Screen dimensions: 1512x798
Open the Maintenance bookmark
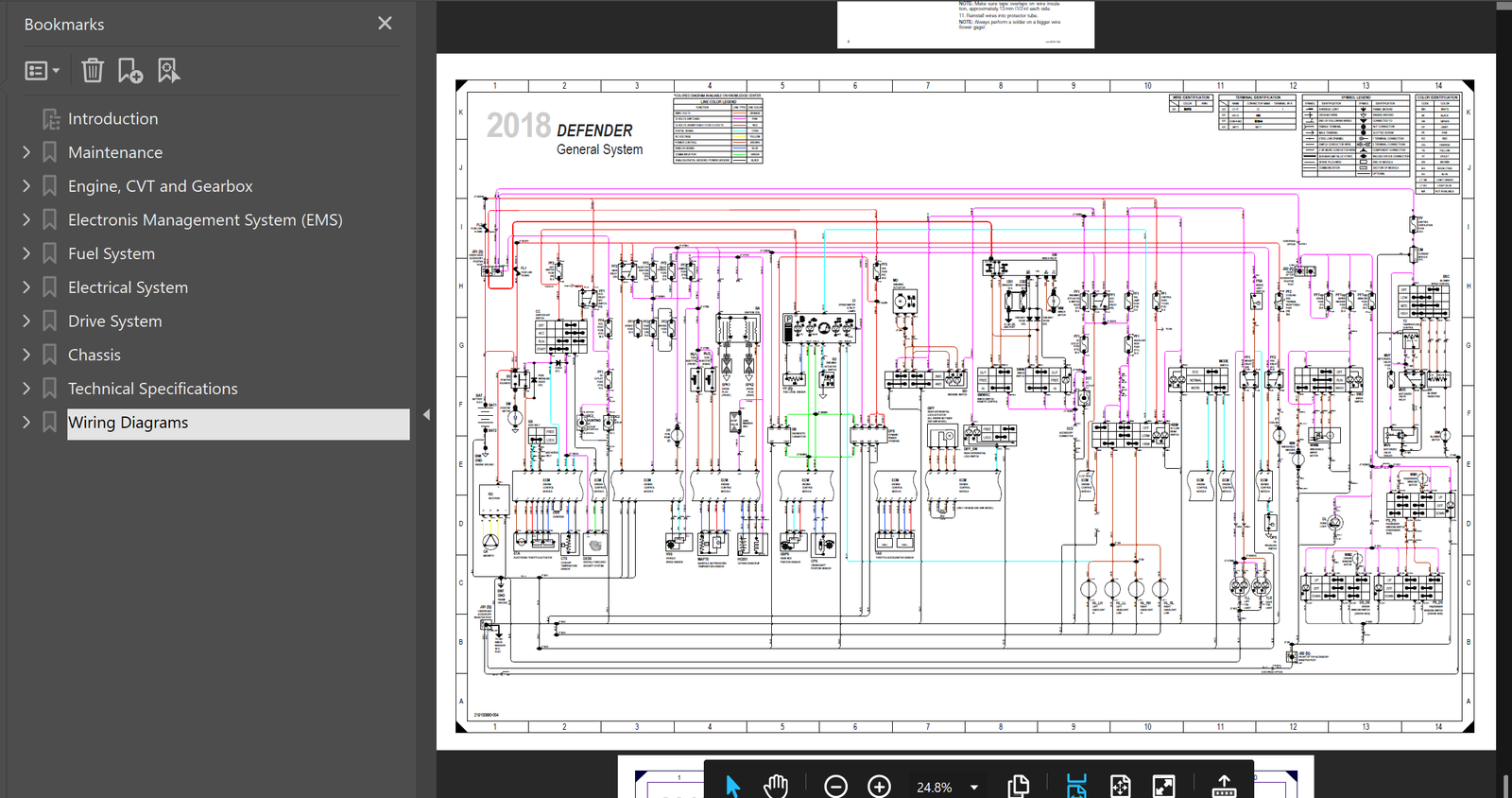click(115, 152)
